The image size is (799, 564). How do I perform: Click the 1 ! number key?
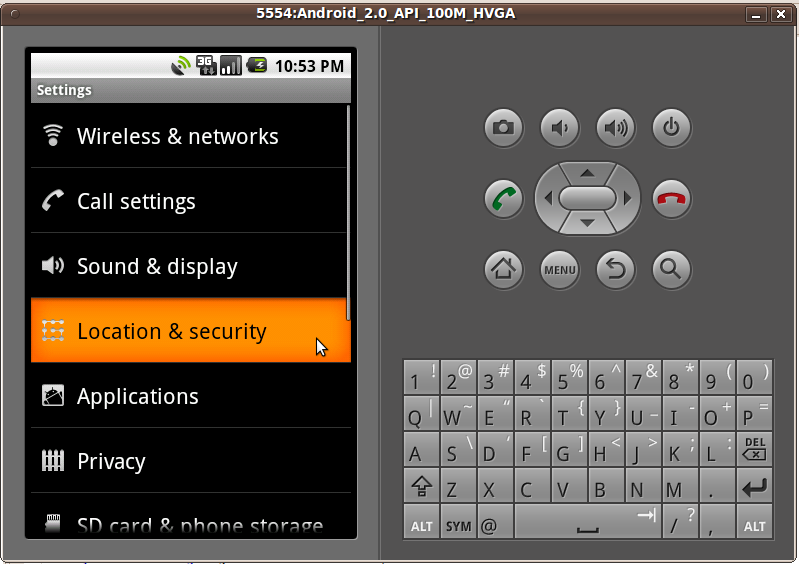[x=421, y=377]
